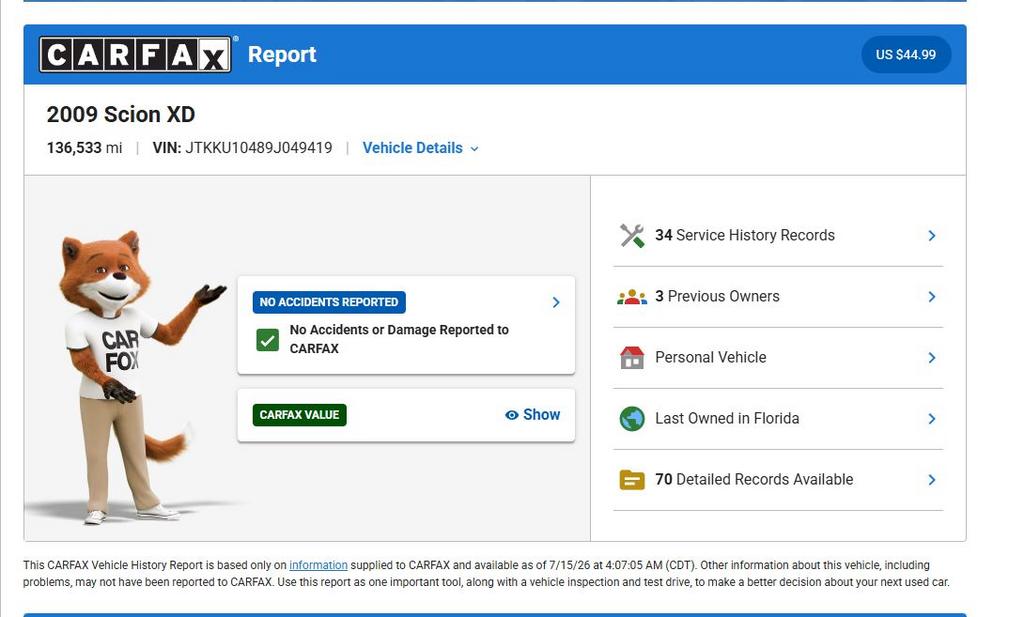
Task: Open chevron for 3 Previous Owners
Action: (932, 297)
